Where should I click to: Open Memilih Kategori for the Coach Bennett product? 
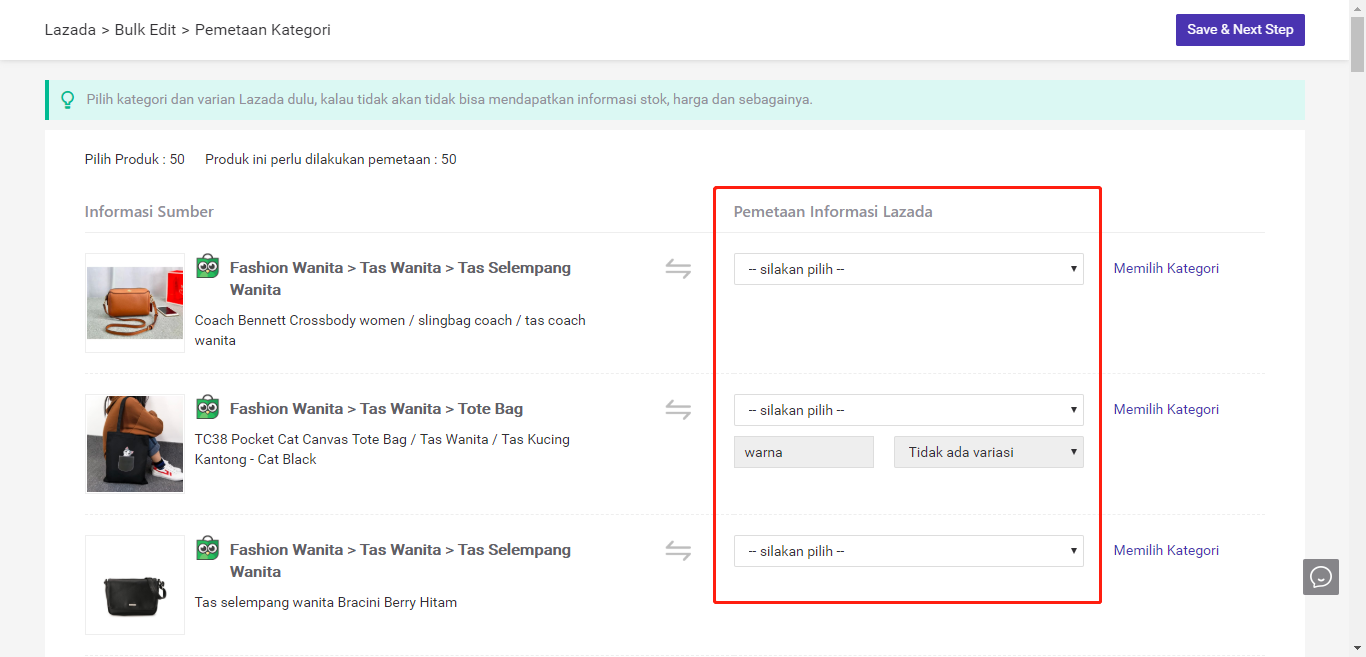(1166, 268)
